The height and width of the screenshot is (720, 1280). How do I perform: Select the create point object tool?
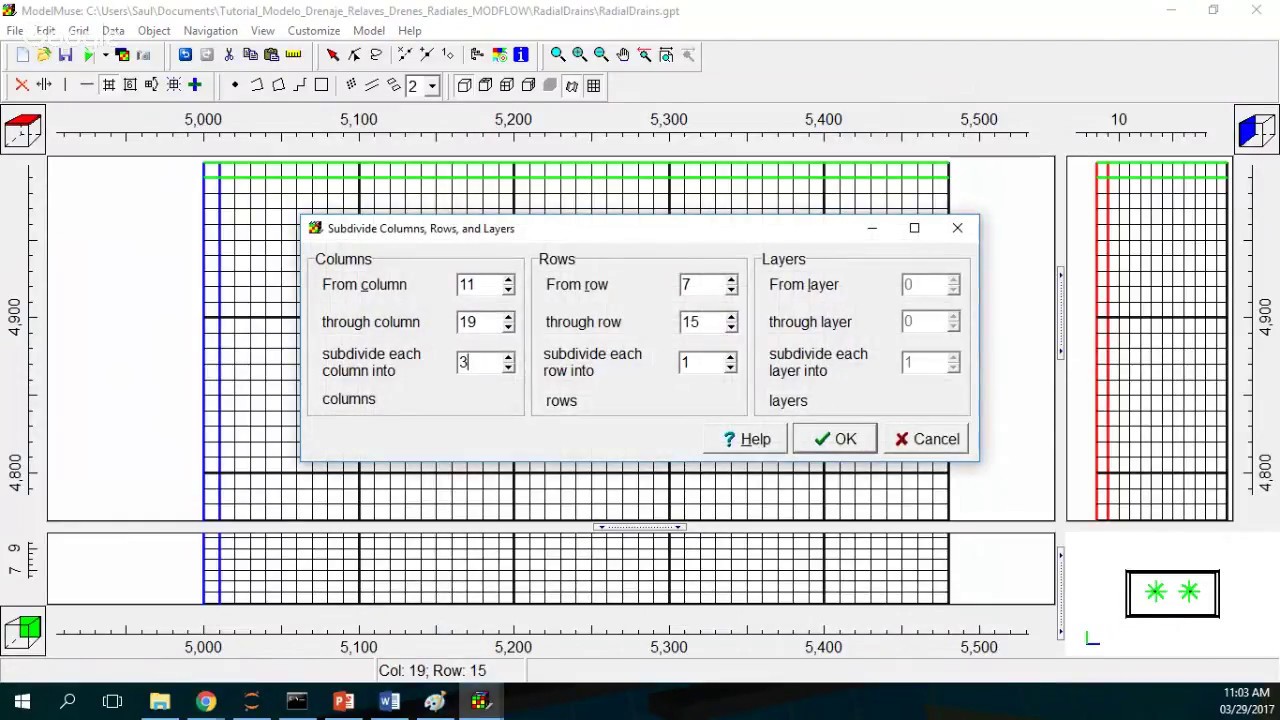click(x=235, y=85)
